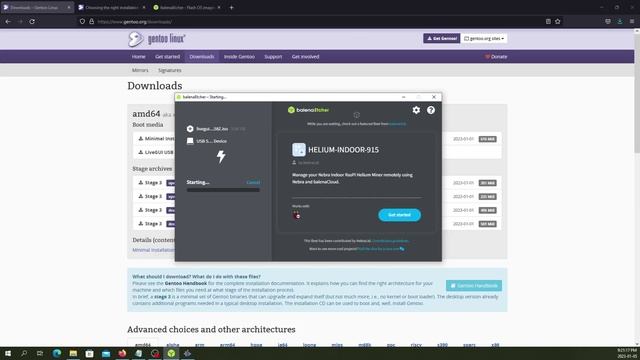
Task: Open balenaEtcher from the taskbar
Action: (x=171, y=353)
